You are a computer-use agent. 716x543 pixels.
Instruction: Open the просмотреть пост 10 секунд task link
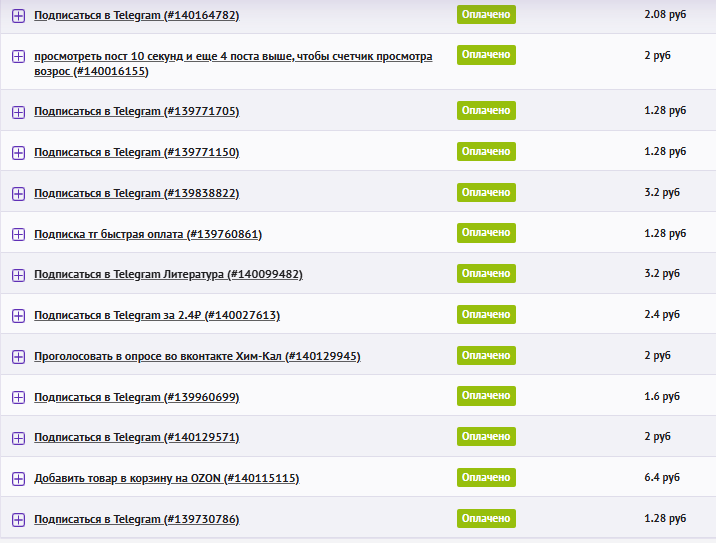[233, 57]
